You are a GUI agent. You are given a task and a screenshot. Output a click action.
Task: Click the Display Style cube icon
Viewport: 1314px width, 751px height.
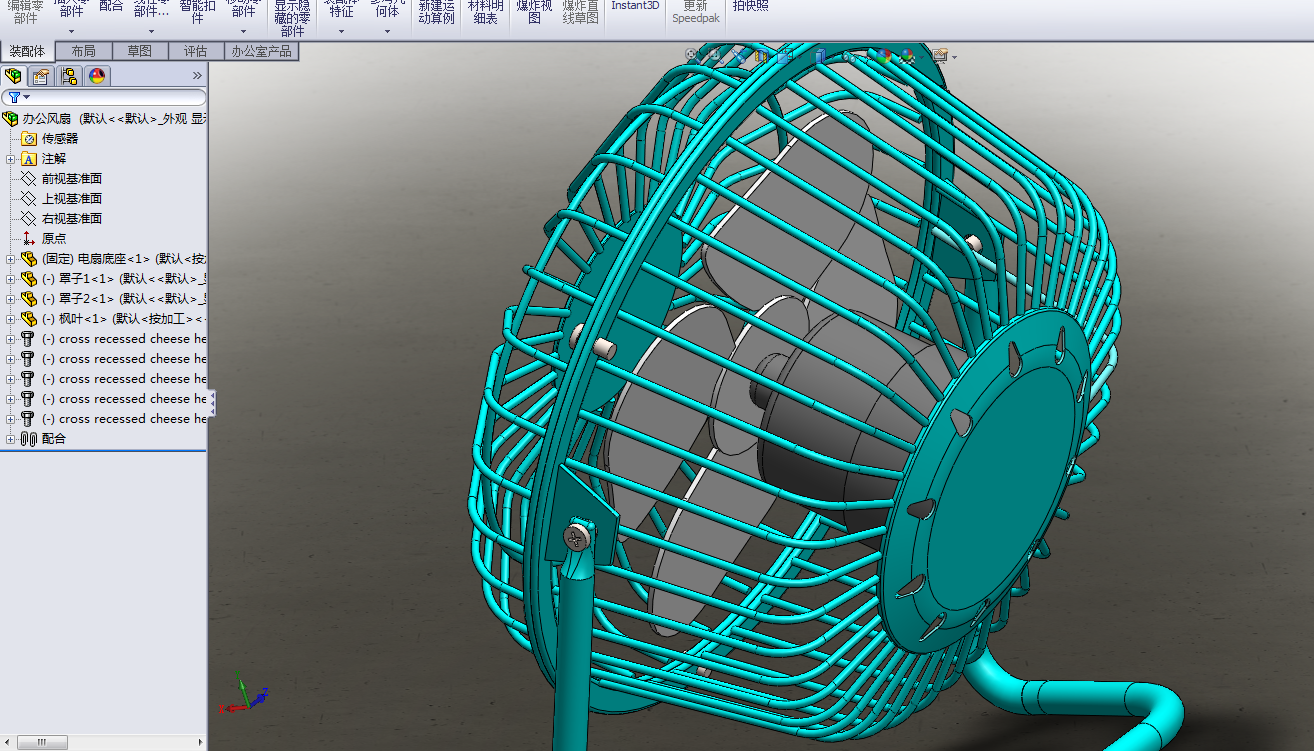click(x=818, y=56)
